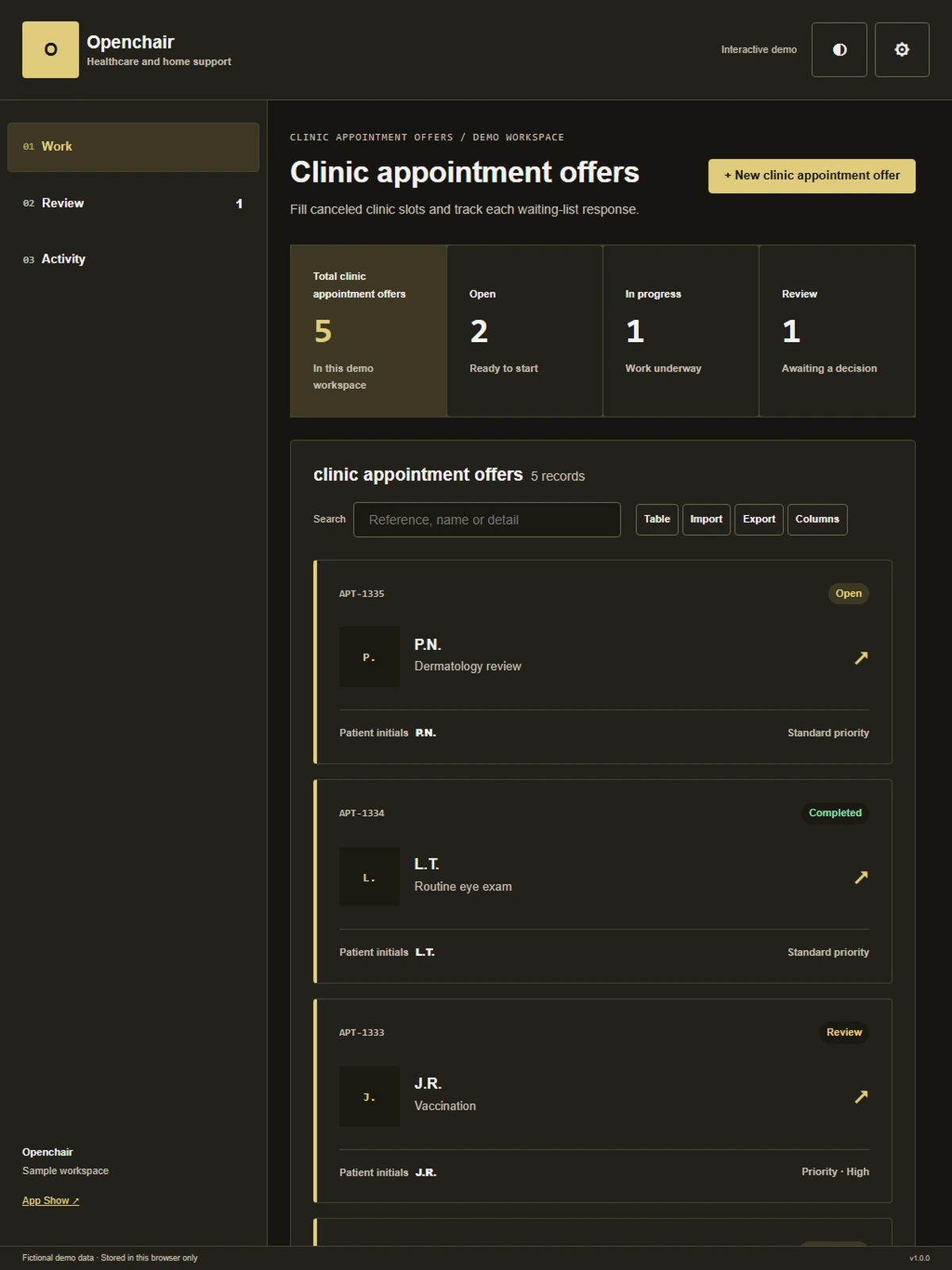Click the Review count badge 1
This screenshot has height=1270, width=952.
click(x=239, y=204)
